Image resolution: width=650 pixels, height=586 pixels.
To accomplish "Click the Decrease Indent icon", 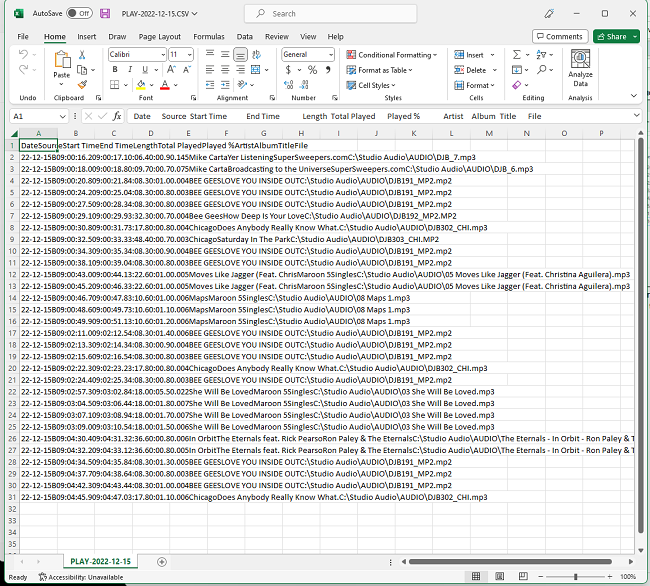I will click(210, 85).
